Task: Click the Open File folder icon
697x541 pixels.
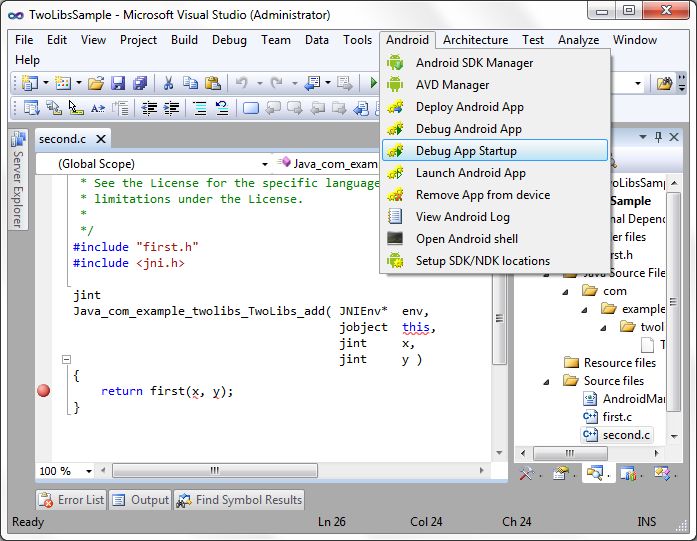Action: coord(96,83)
